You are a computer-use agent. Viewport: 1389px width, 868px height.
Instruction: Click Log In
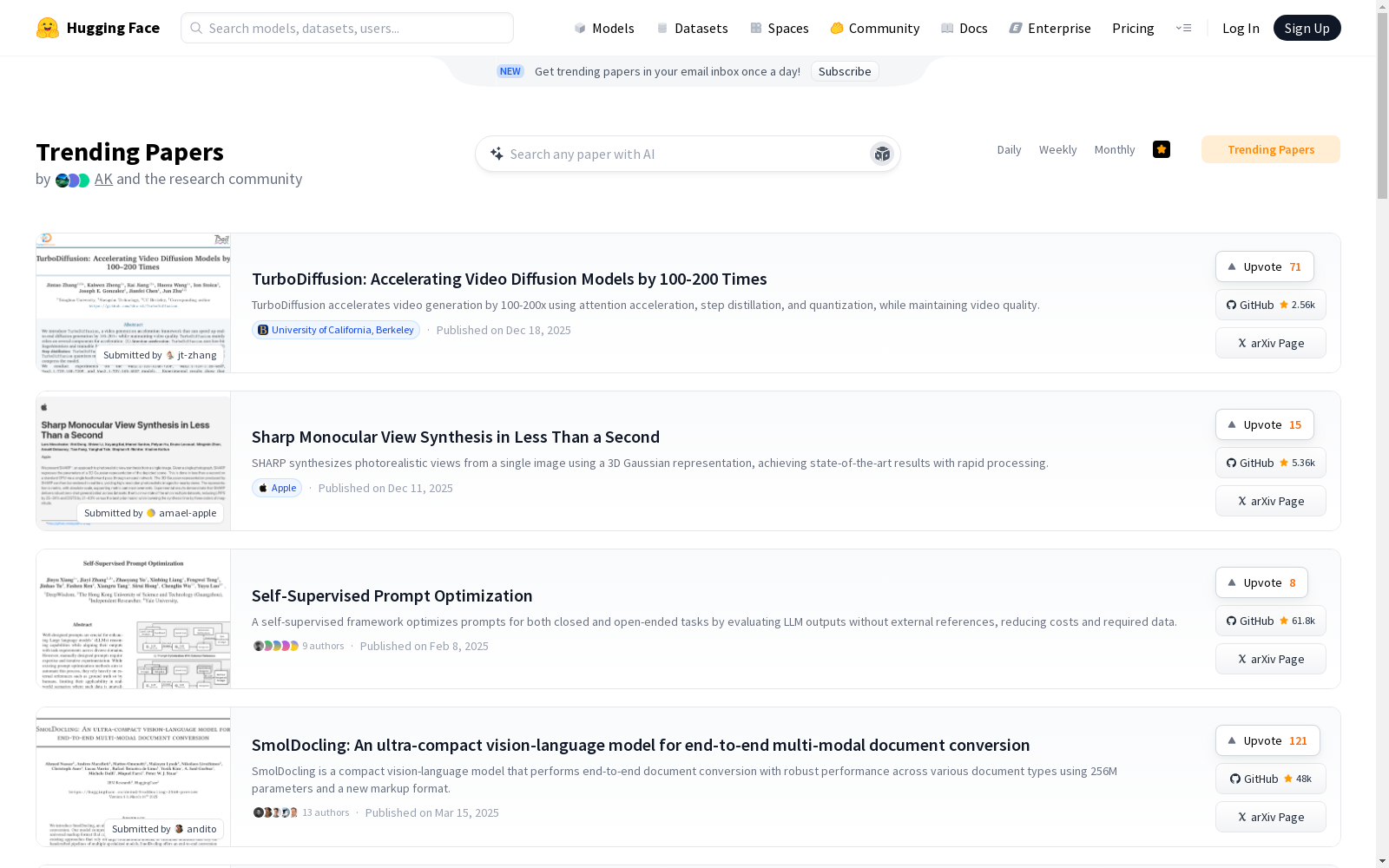[x=1241, y=28]
